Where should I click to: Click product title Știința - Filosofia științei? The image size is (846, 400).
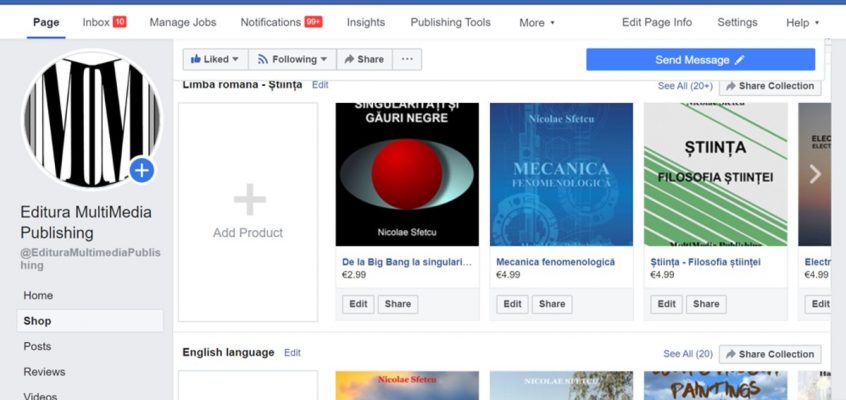tap(706, 262)
